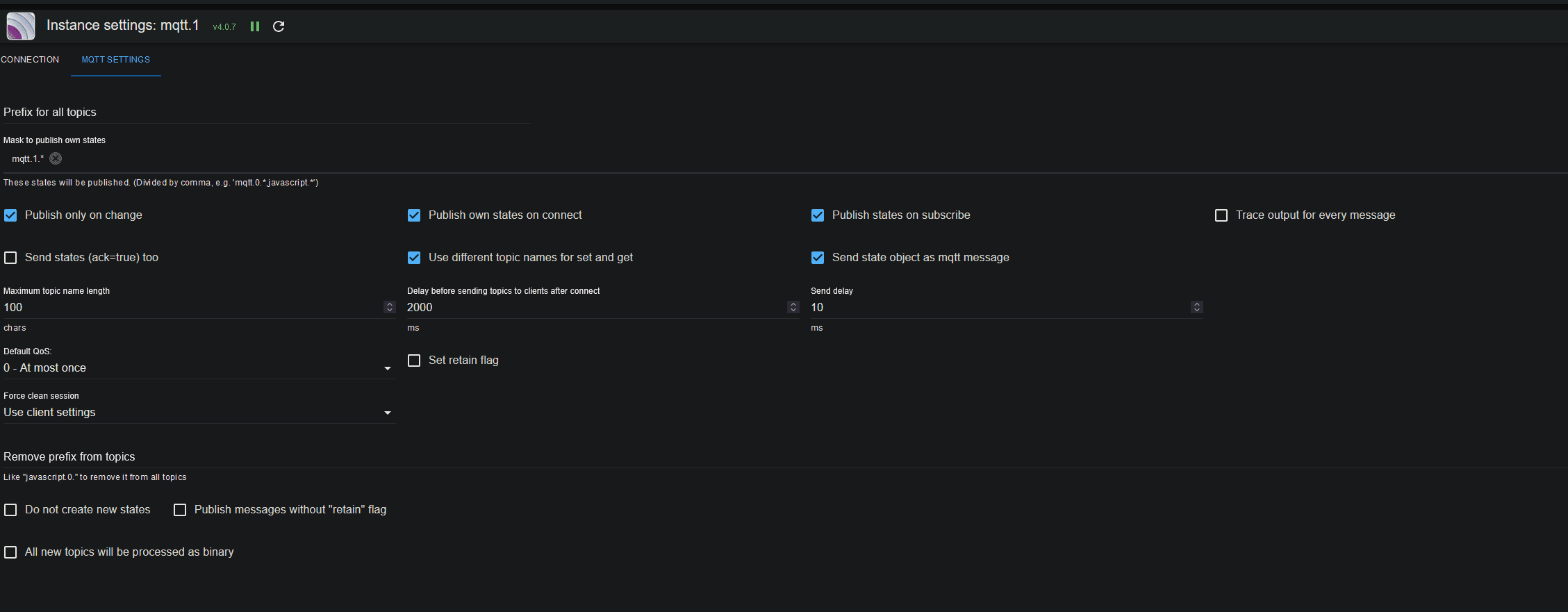Open the Default QoS dropdown
This screenshot has width=1568, height=612.
click(x=199, y=368)
